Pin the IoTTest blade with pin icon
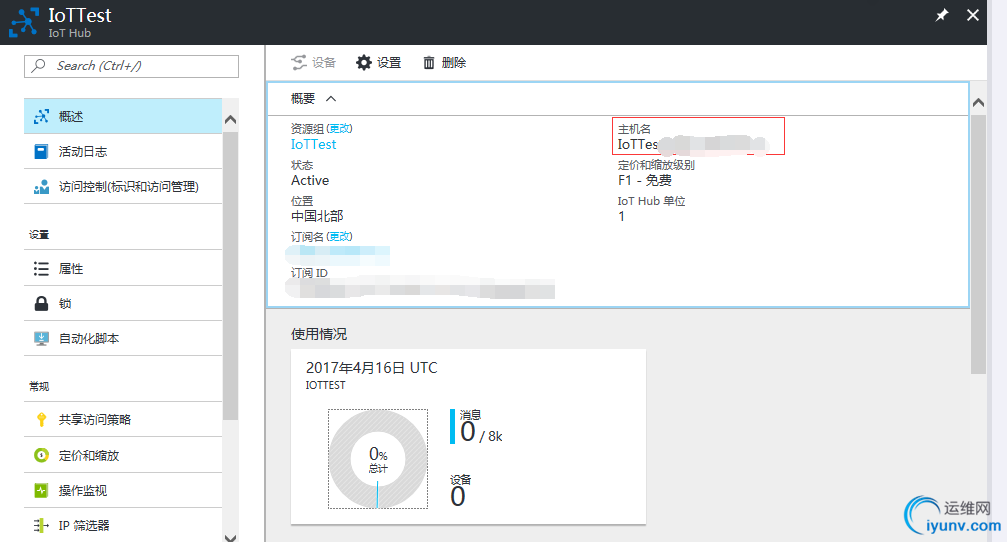Viewport: 1007px width, 542px height. coord(941,15)
